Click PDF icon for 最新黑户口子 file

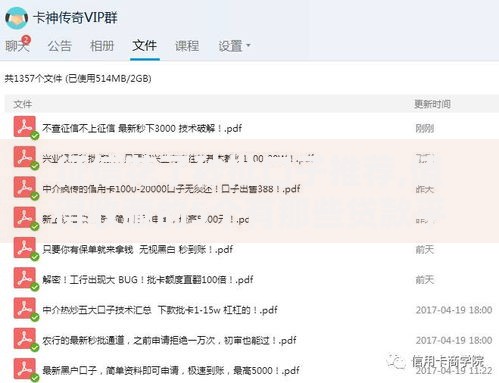click(x=25, y=369)
